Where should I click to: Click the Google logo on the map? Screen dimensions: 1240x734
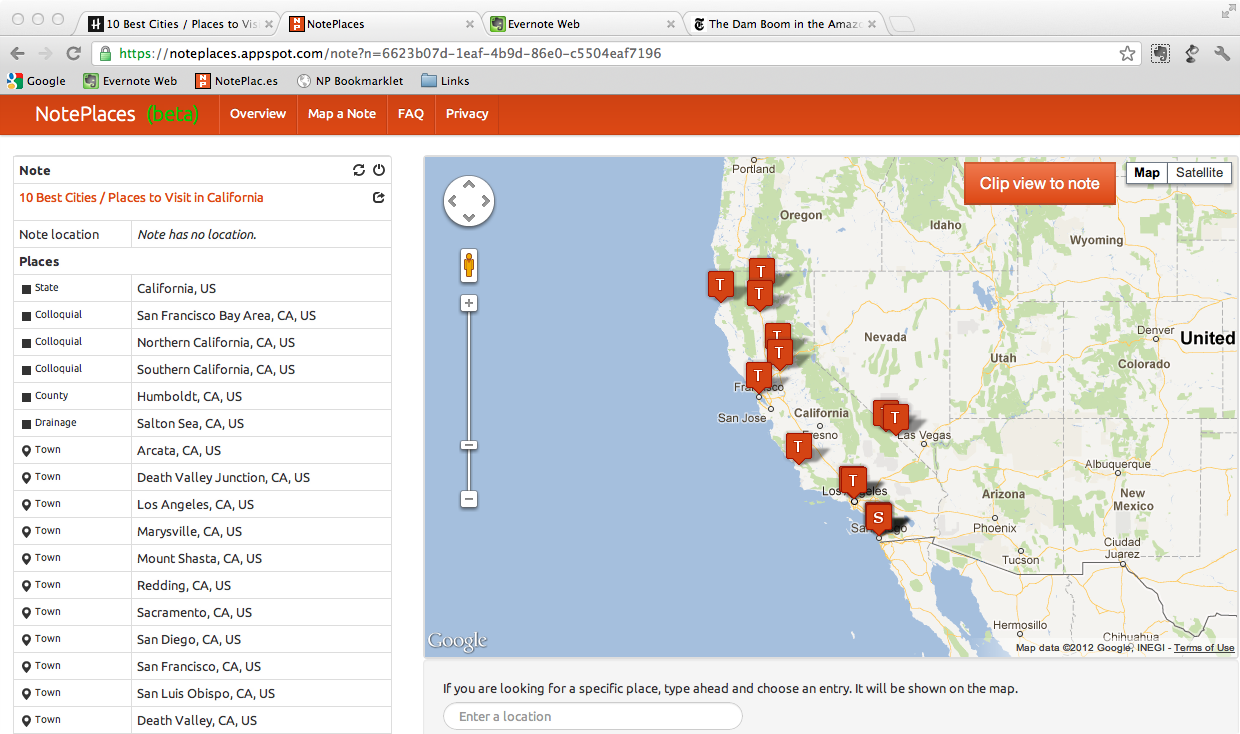pyautogui.click(x=457, y=641)
